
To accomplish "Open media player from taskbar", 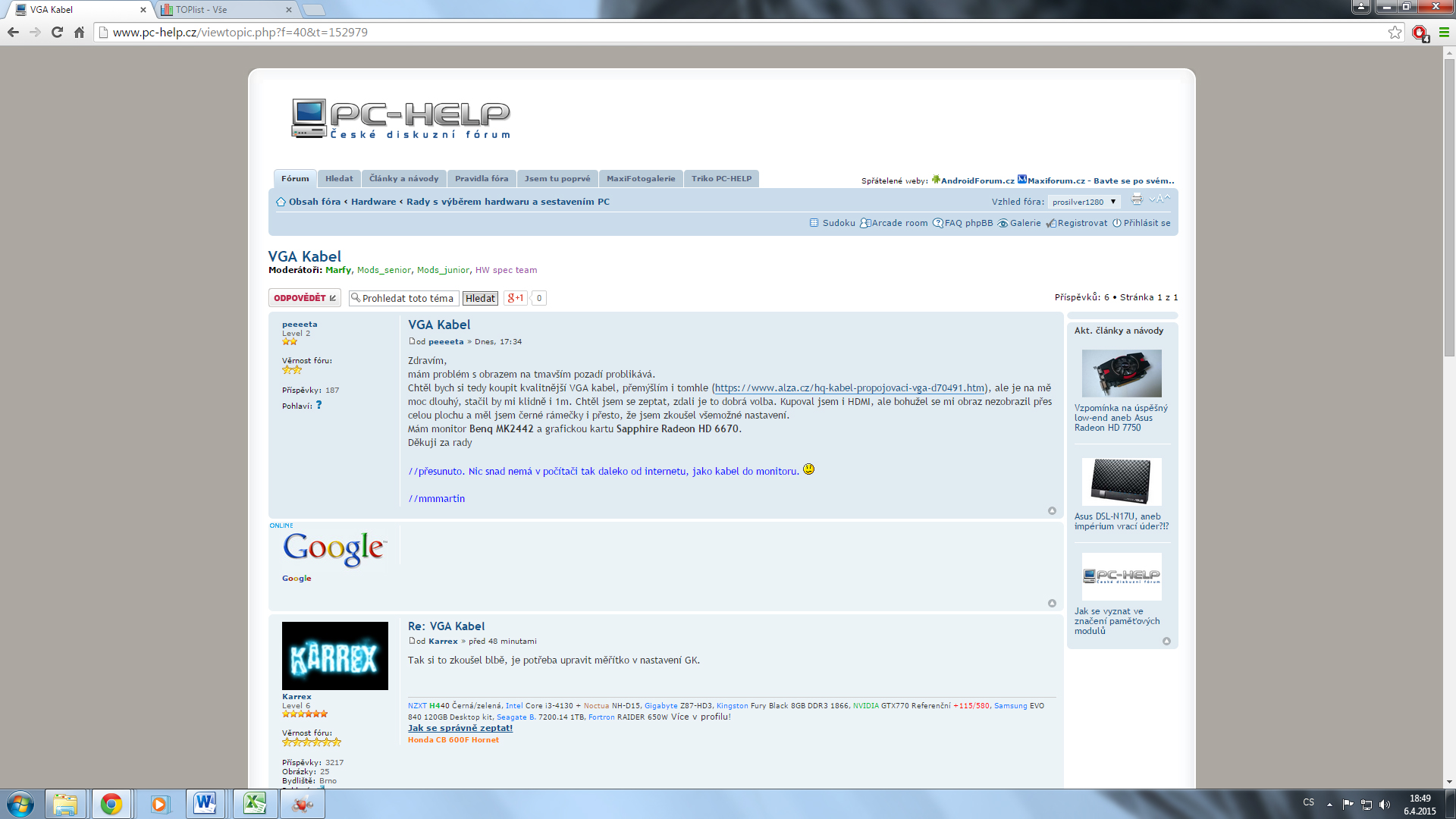I will coord(159,804).
